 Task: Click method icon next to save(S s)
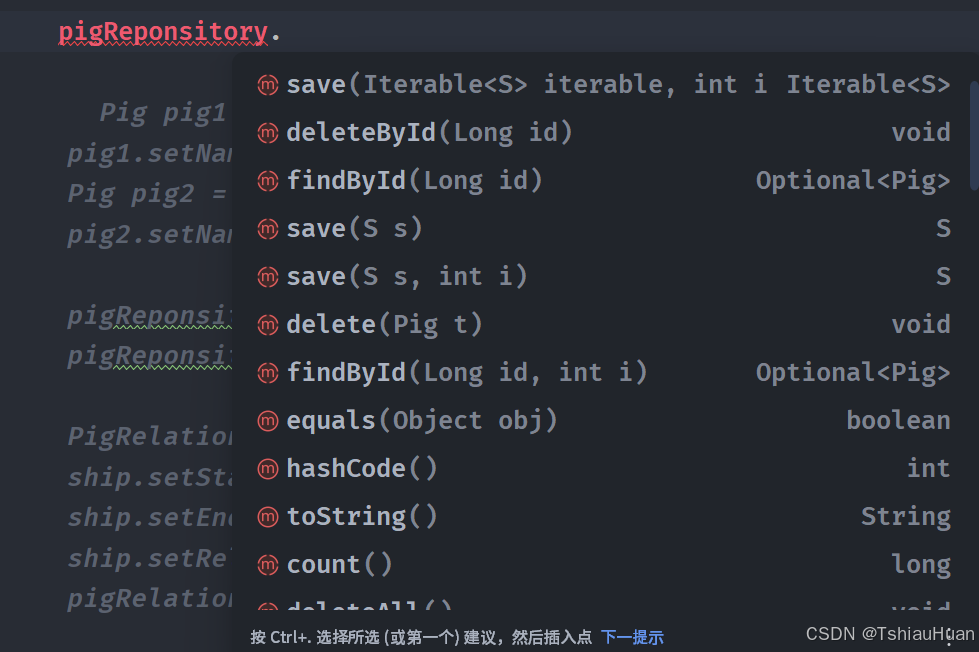(268, 229)
